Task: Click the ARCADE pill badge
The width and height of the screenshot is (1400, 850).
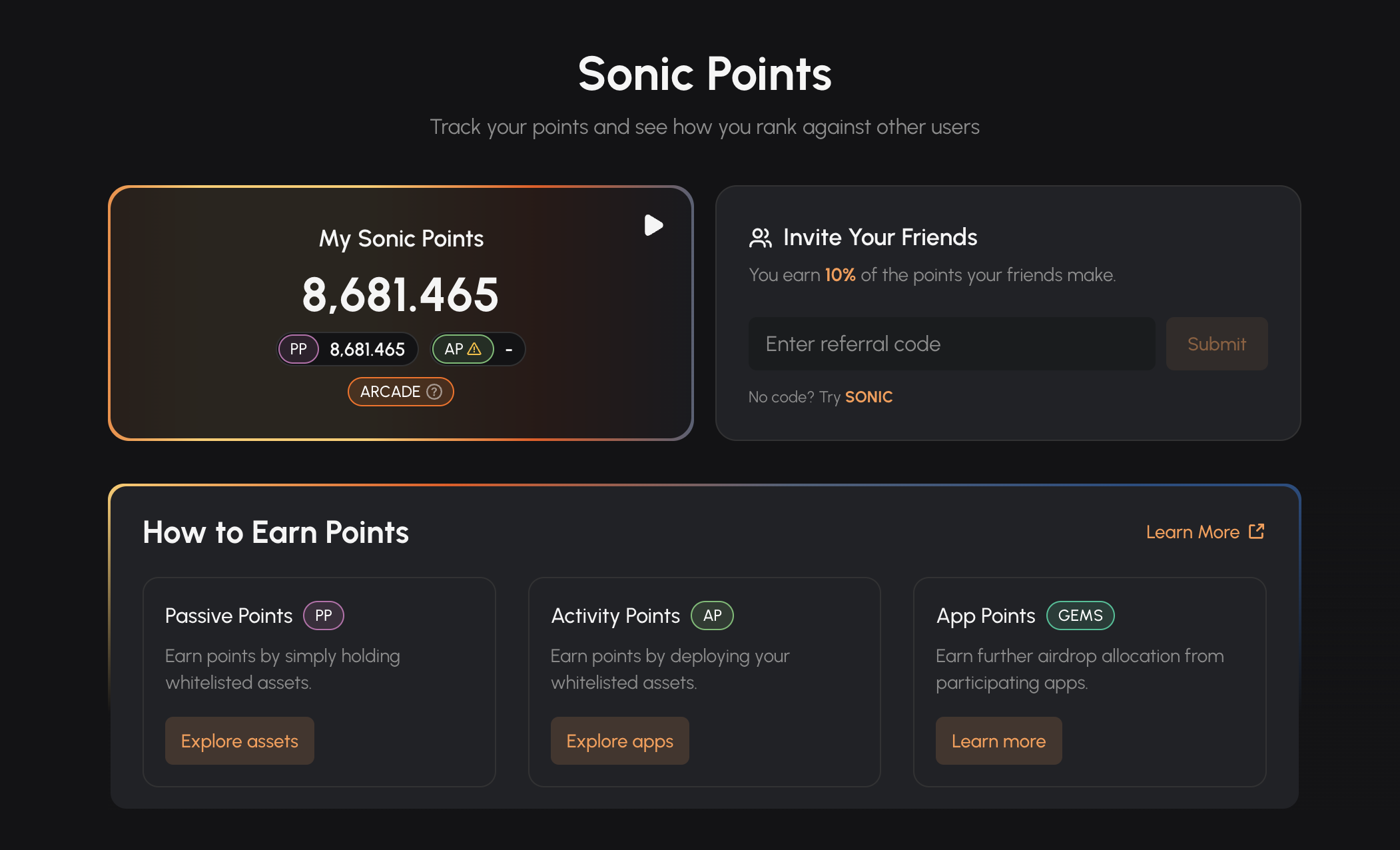Action: pos(391,392)
